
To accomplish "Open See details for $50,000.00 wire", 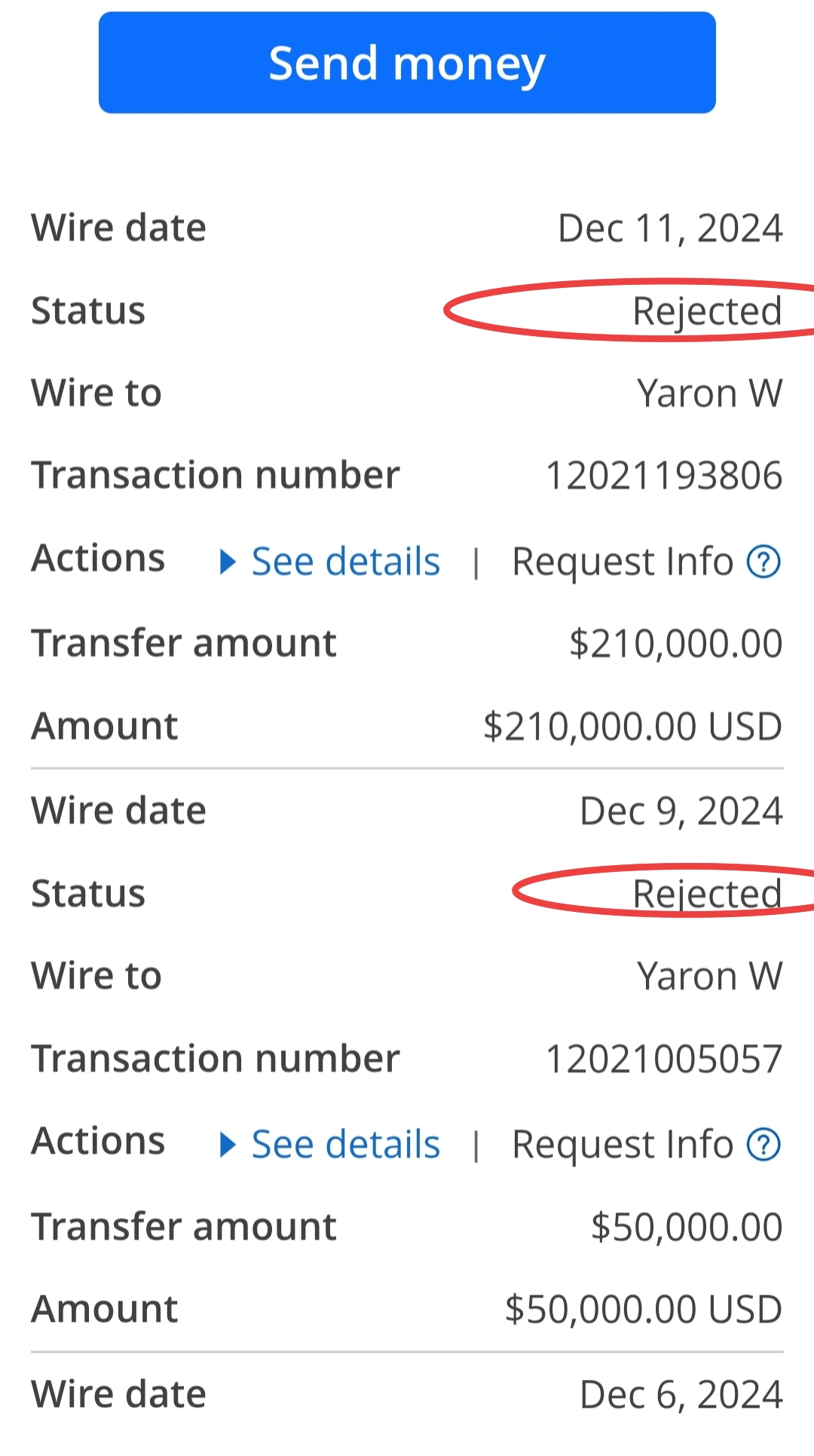I will click(x=345, y=1145).
